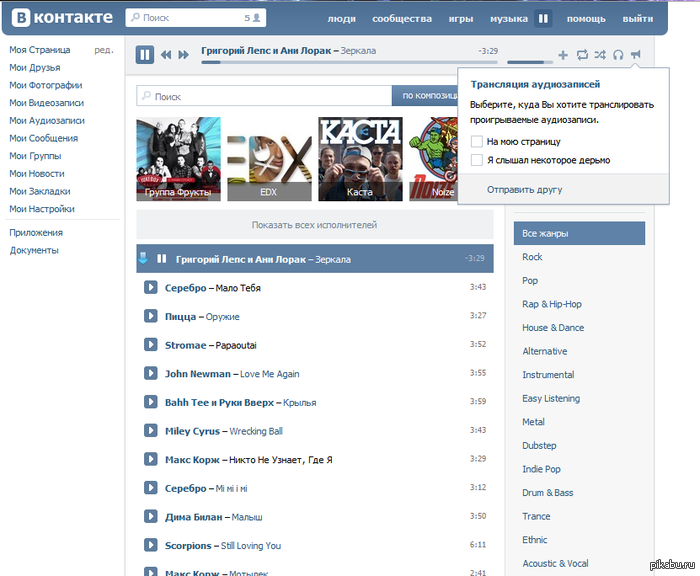Seek within the Зеркала track progress bar
The image size is (700, 576).
[350, 62]
